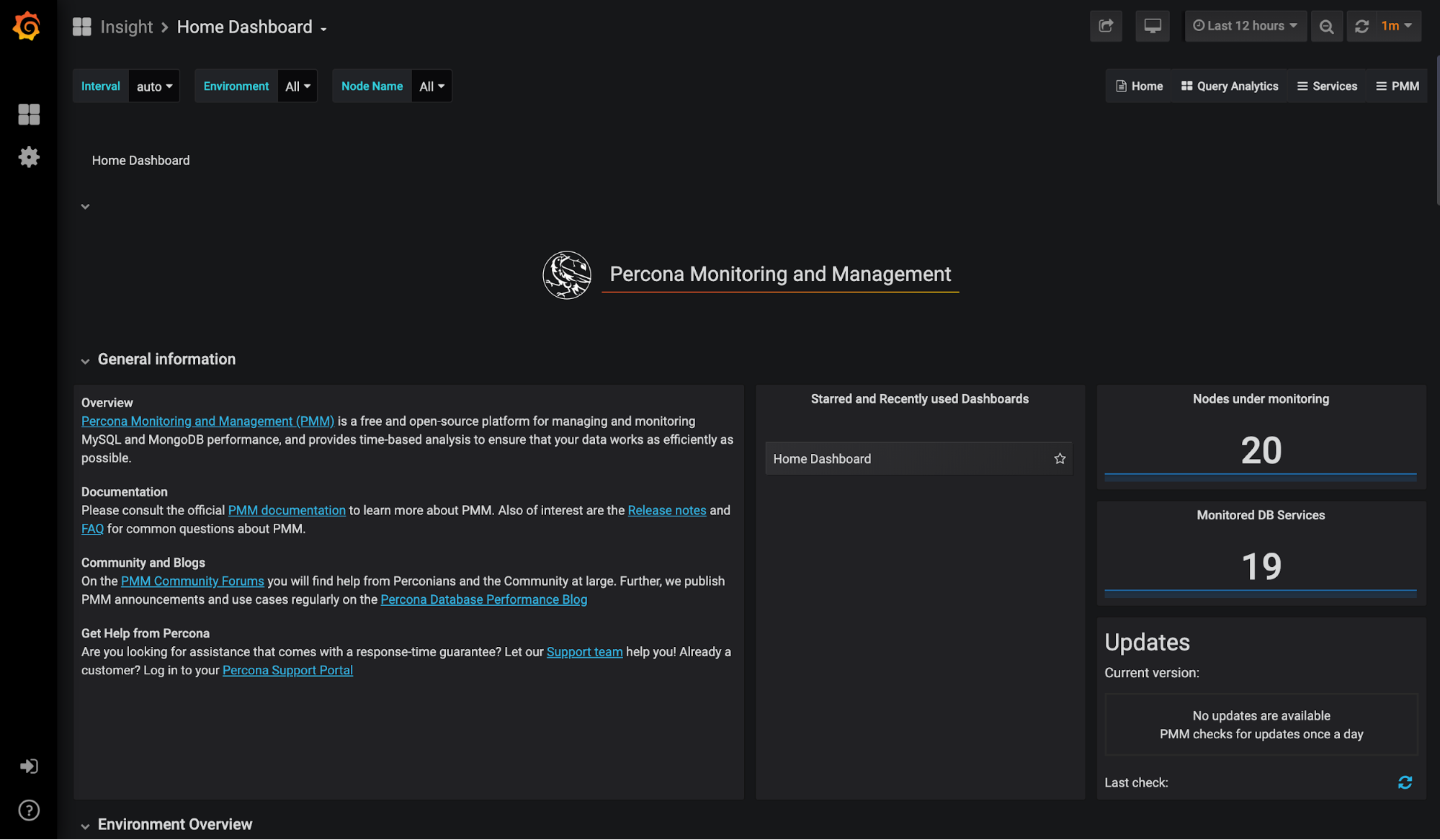
Task: Click the Grafana logo icon
Action: pos(27,27)
